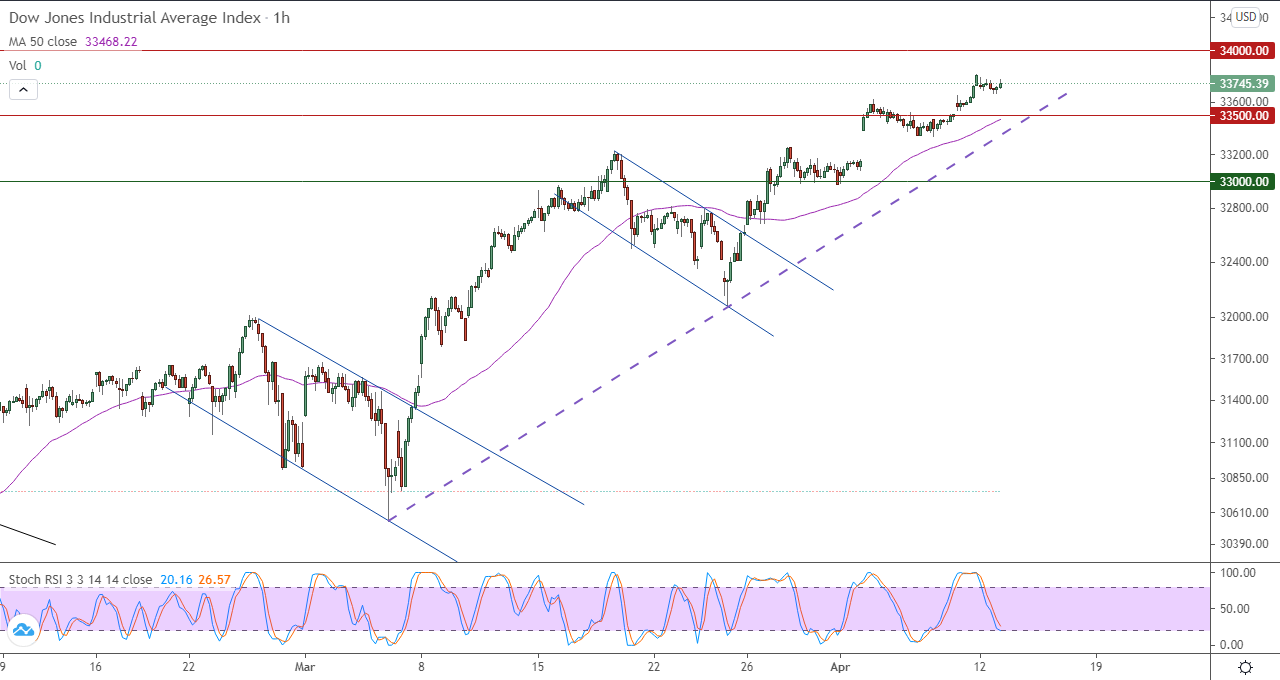This screenshot has height=680, width=1280.
Task: Click the current price label 33745.39
Action: (x=1243, y=84)
